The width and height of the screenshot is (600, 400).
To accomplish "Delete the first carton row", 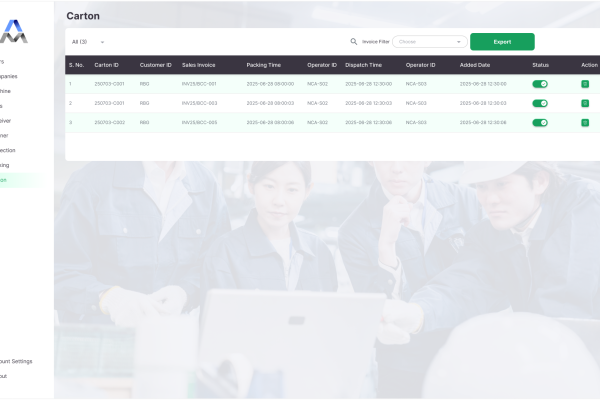I will pyautogui.click(x=585, y=84).
